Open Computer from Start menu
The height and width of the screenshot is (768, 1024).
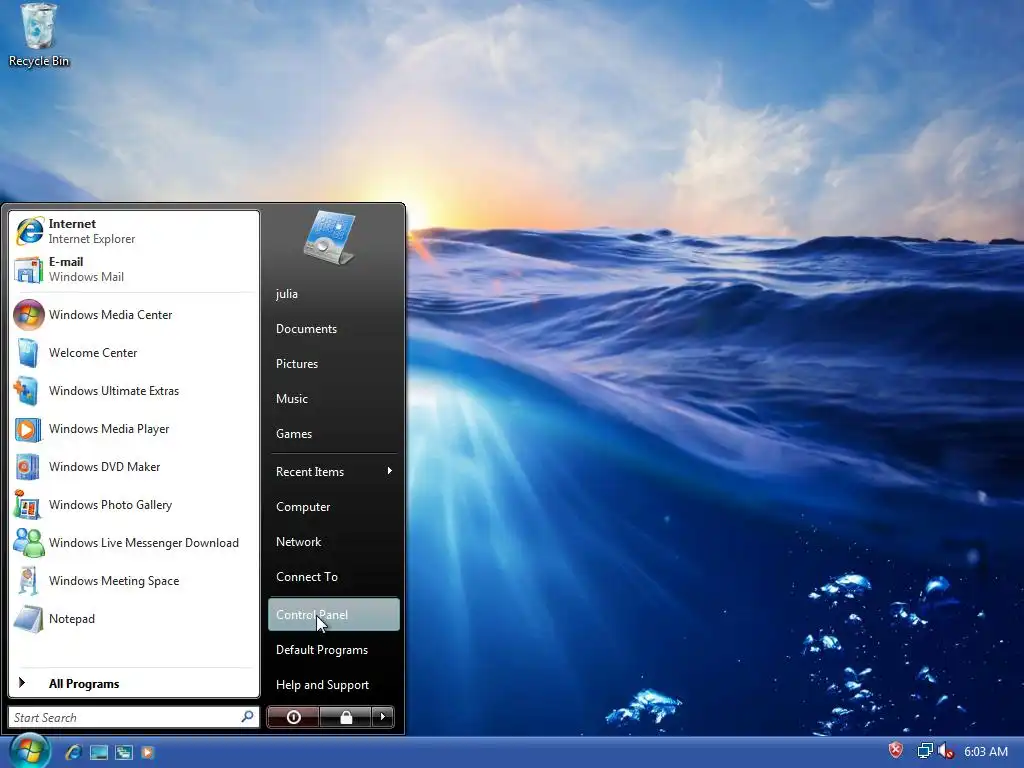(x=334, y=507)
